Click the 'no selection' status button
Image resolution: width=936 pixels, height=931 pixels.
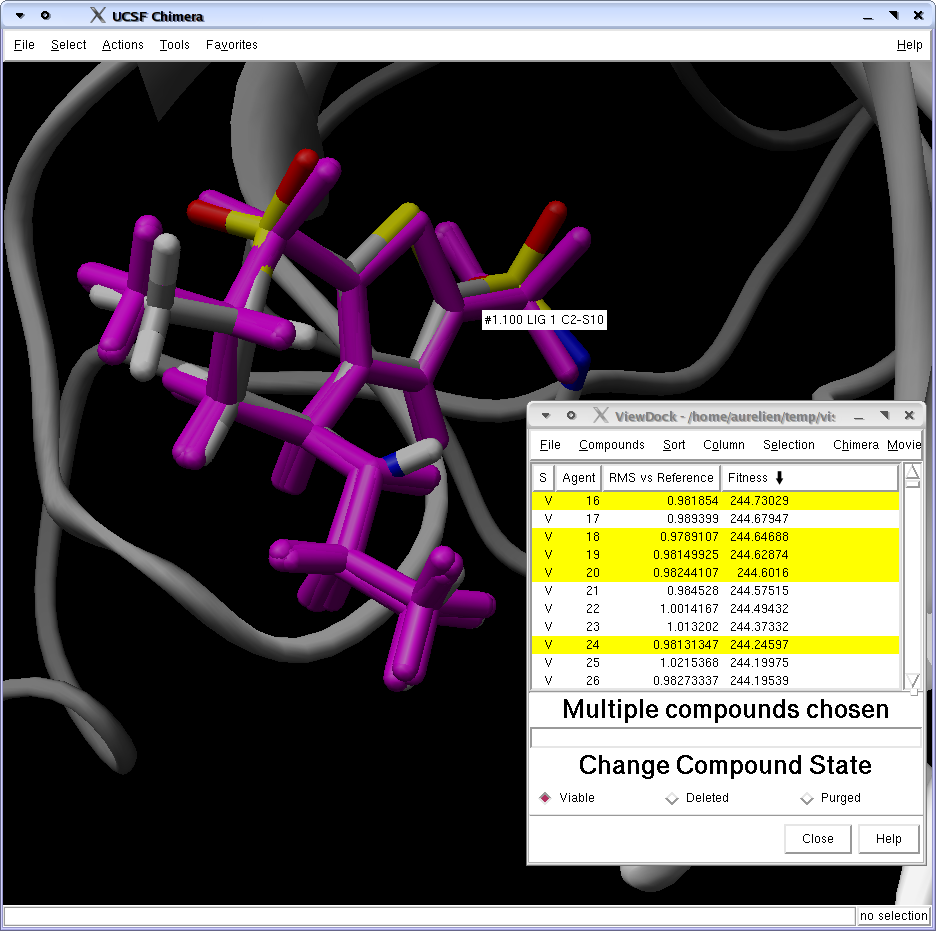894,915
